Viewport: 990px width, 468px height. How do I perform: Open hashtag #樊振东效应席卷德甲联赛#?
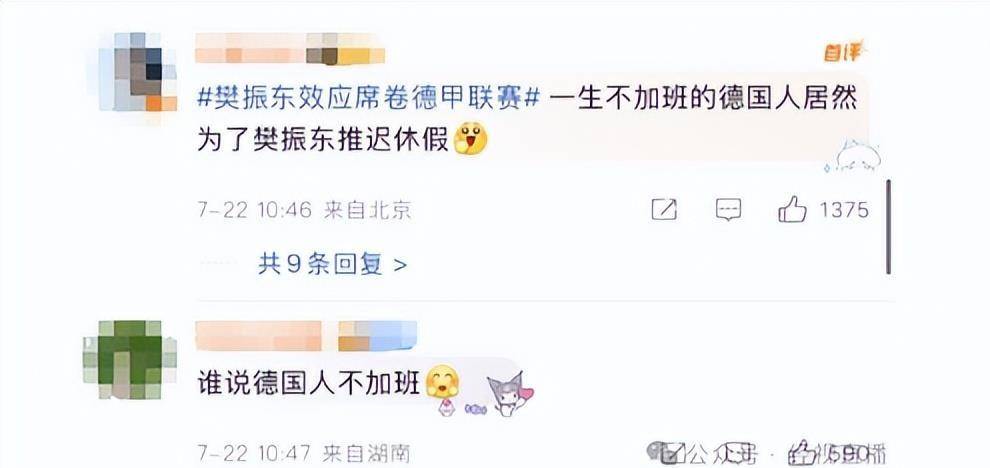(x=369, y=99)
